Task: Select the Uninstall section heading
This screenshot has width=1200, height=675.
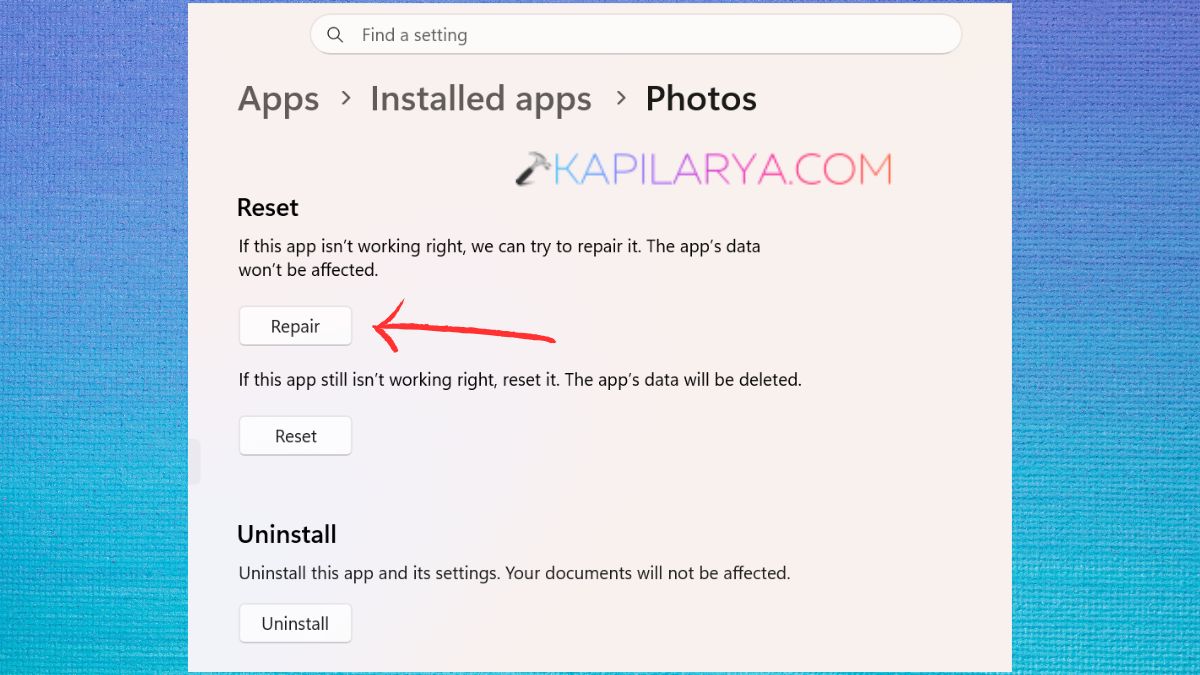Action: coord(287,534)
